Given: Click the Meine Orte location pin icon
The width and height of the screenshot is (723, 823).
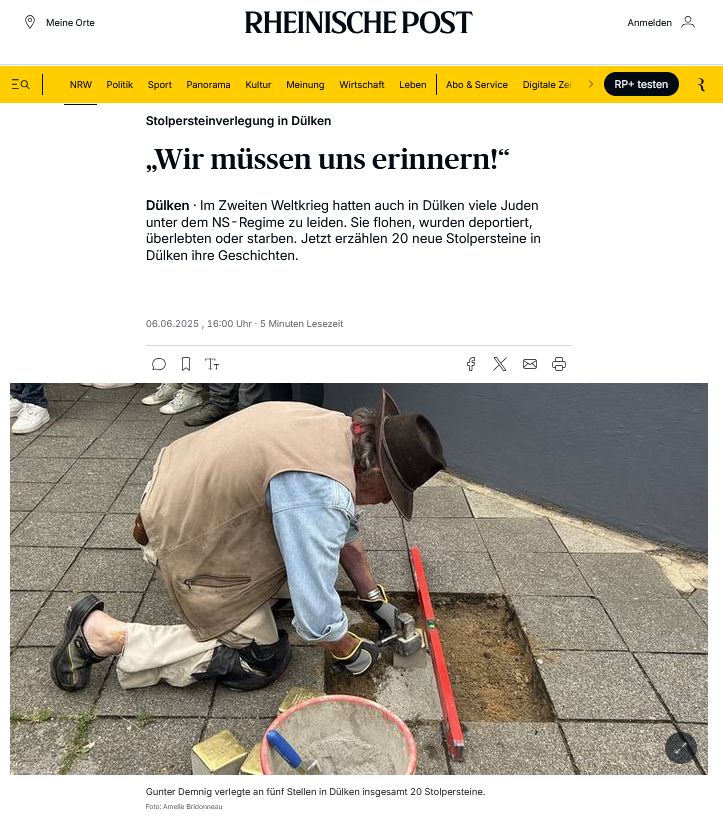Looking at the screenshot, I should 30,22.
